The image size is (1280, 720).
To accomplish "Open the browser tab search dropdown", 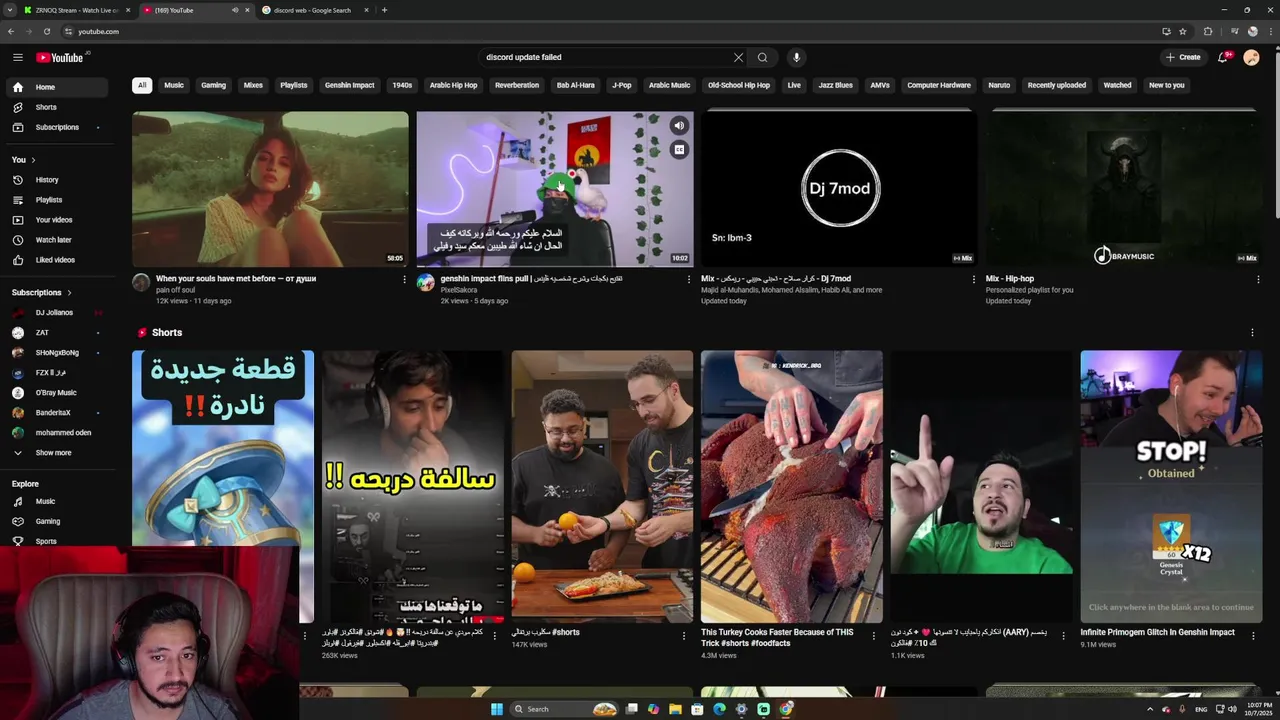I will [x=11, y=10].
